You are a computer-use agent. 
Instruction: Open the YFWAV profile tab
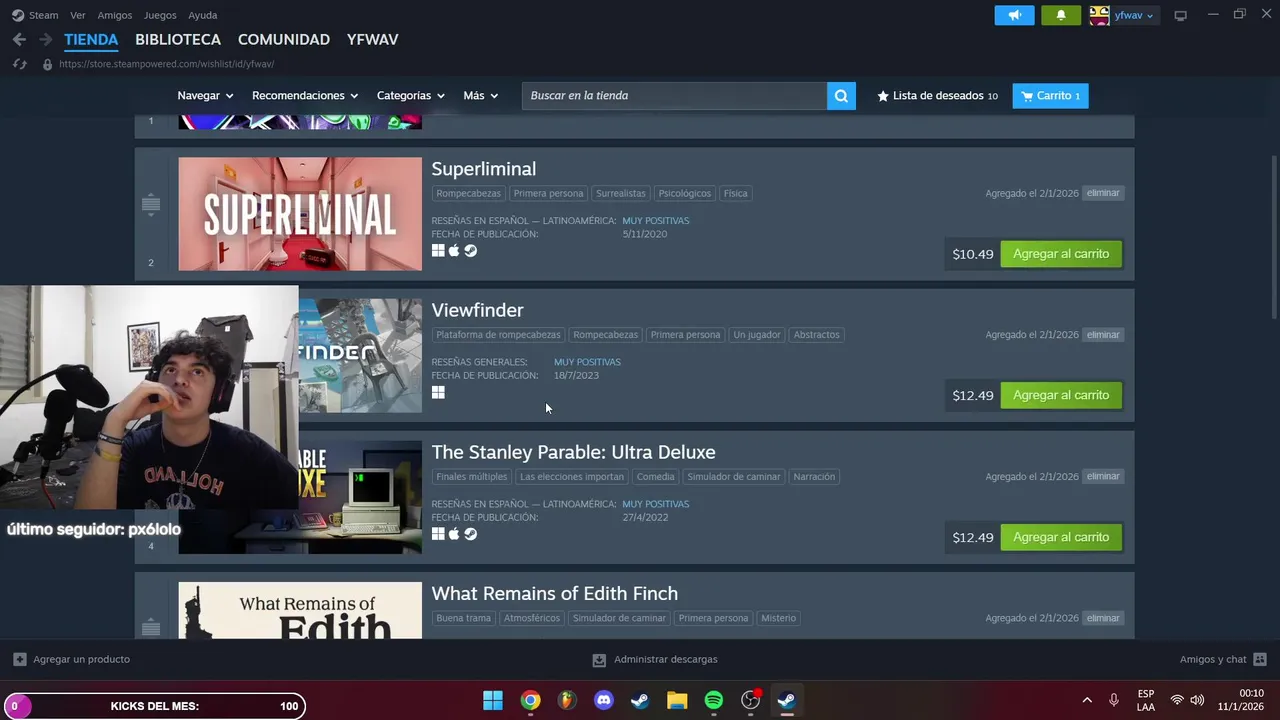(373, 40)
